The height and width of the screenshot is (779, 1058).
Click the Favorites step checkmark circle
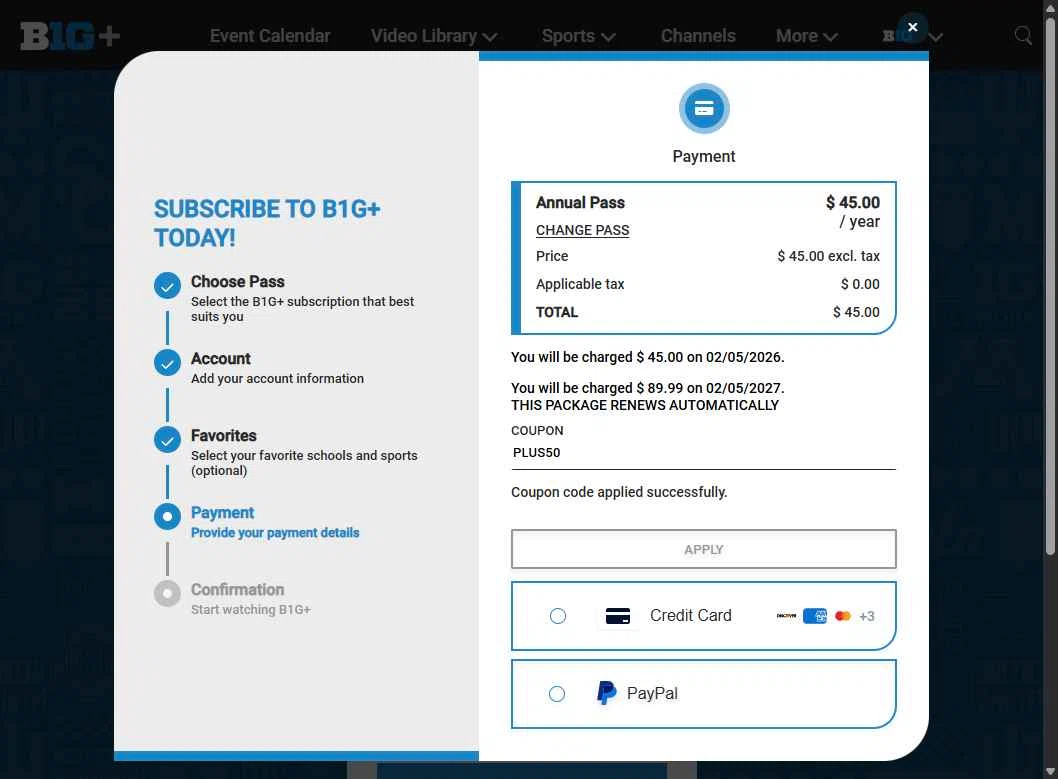coord(167,440)
